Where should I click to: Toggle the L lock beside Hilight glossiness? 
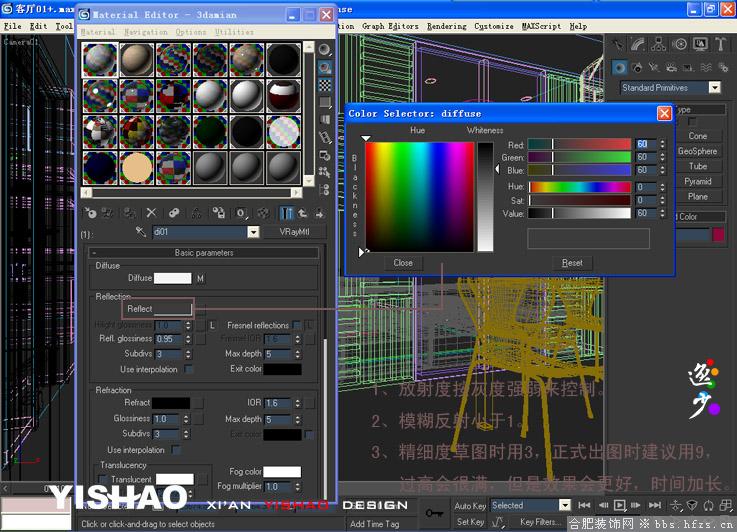[x=212, y=325]
